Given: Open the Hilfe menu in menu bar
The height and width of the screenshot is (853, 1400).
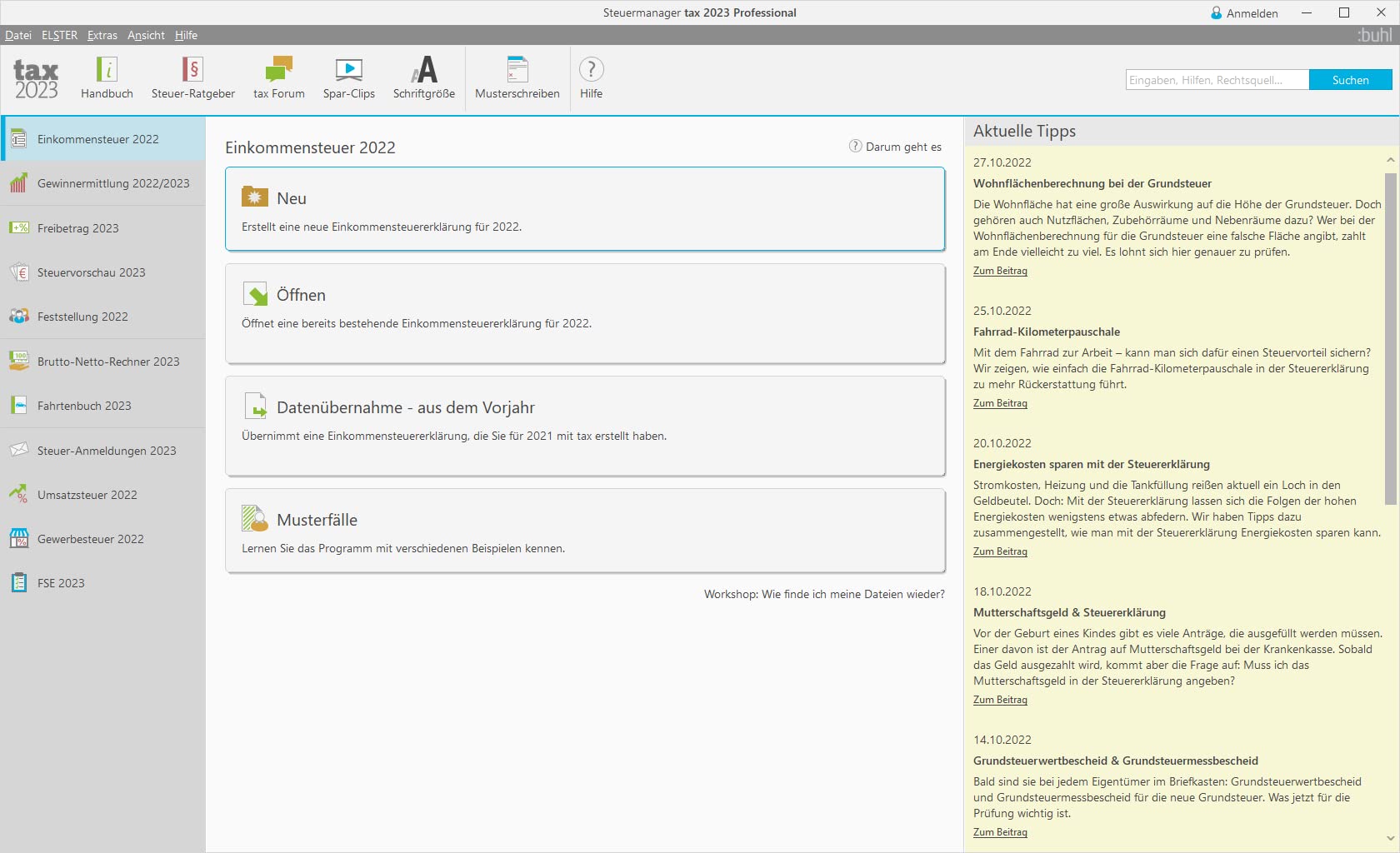Looking at the screenshot, I should pos(186,35).
